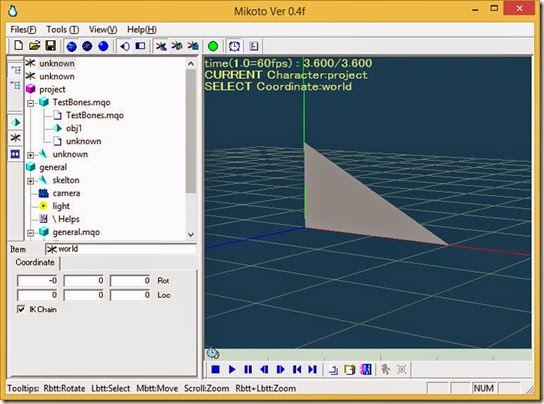The height and width of the screenshot is (404, 544).
Task: Click the blue rectangle panel toolbar icon
Action: (x=141, y=46)
